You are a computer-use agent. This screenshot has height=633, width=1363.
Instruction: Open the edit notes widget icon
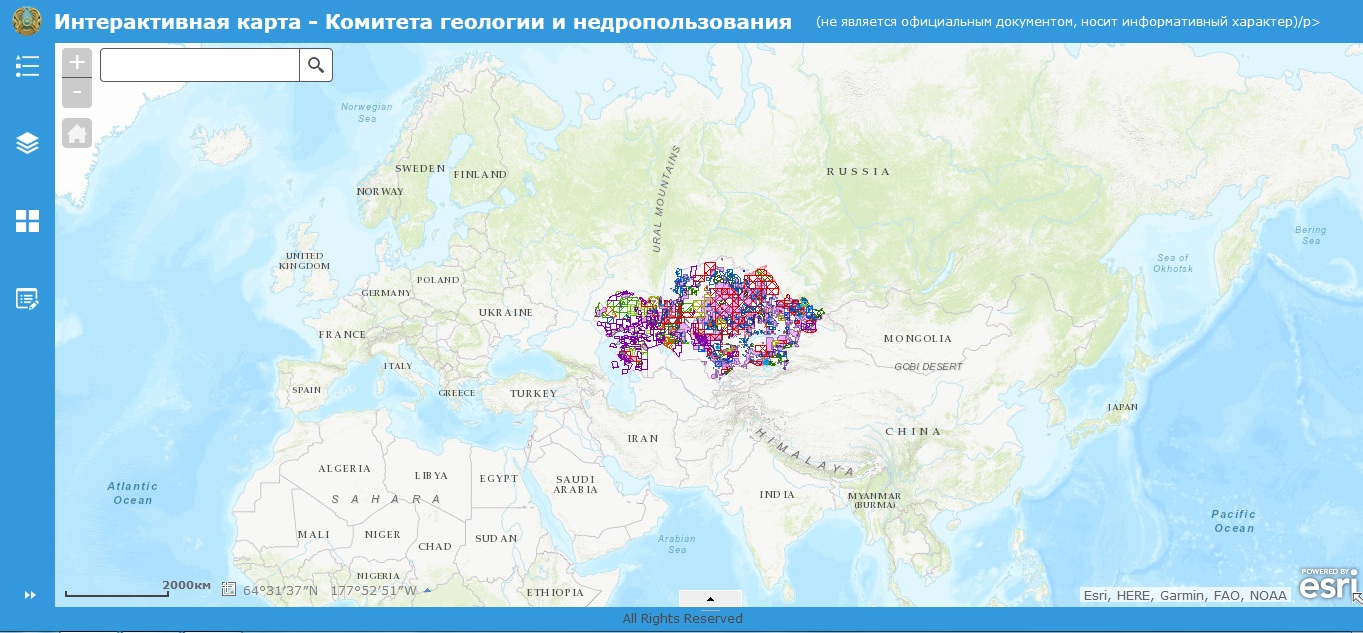pyautogui.click(x=27, y=298)
